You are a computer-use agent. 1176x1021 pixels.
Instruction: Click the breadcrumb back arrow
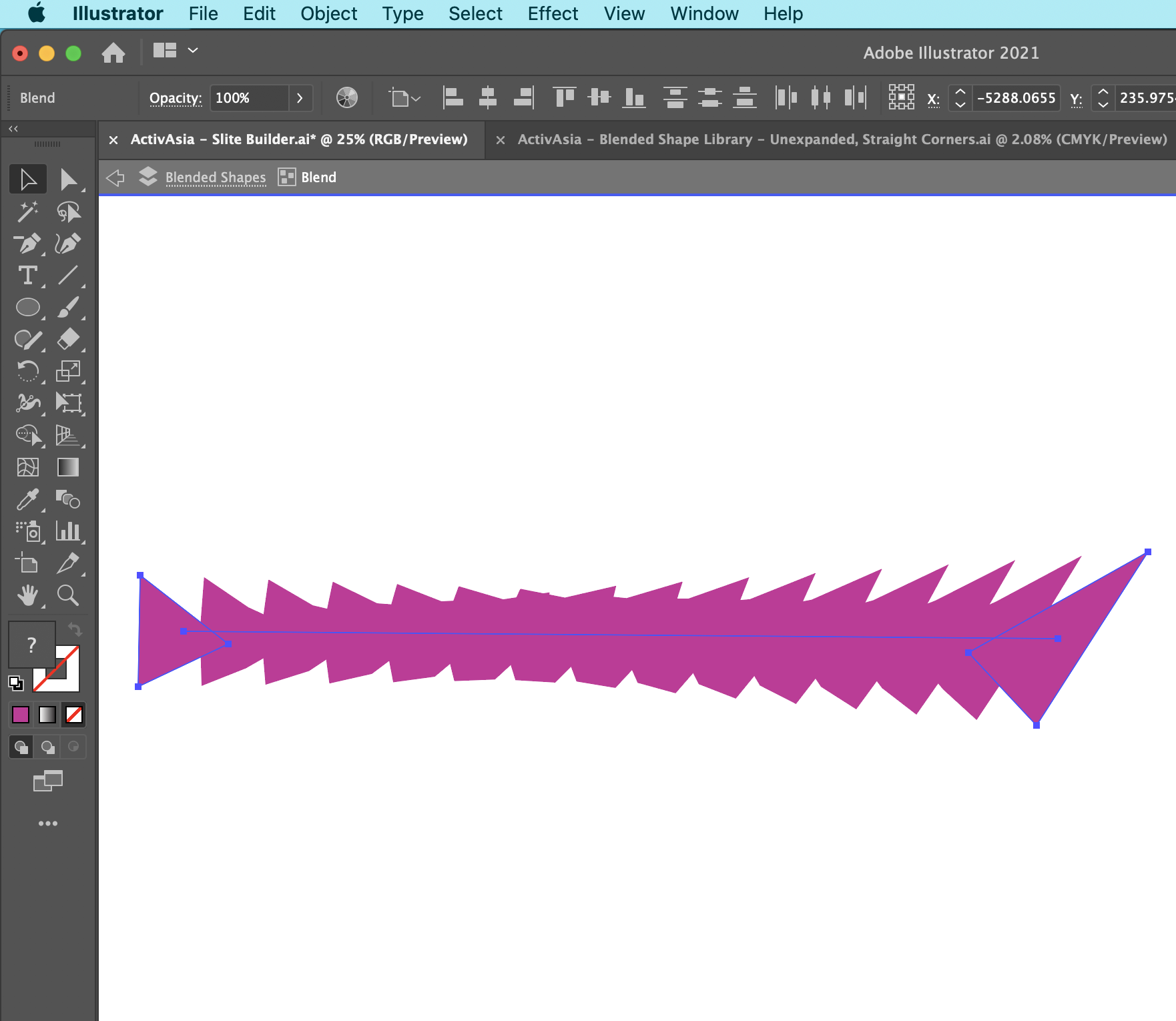click(x=115, y=177)
